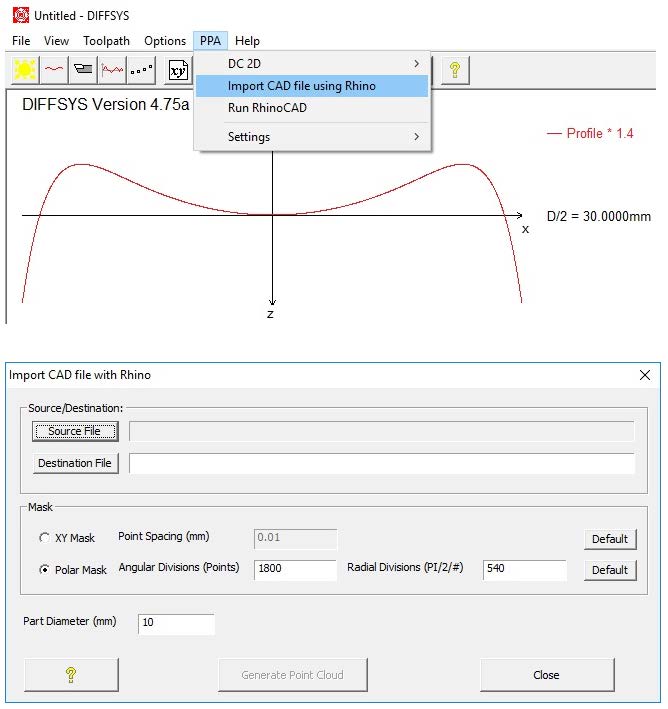Click Default button for Radial Divisions
The height and width of the screenshot is (709, 668).
pos(610,570)
